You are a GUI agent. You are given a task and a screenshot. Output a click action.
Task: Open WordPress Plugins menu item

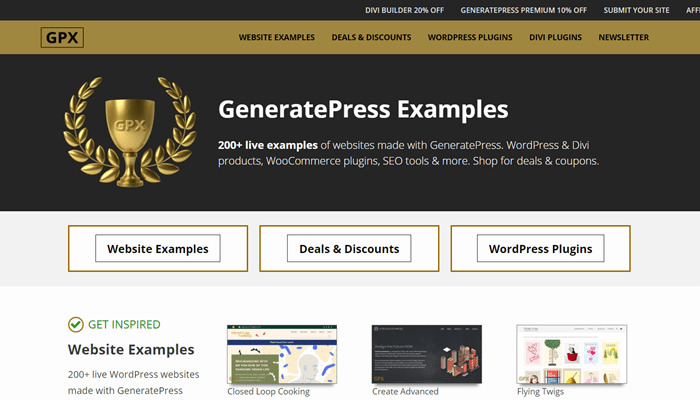click(470, 38)
